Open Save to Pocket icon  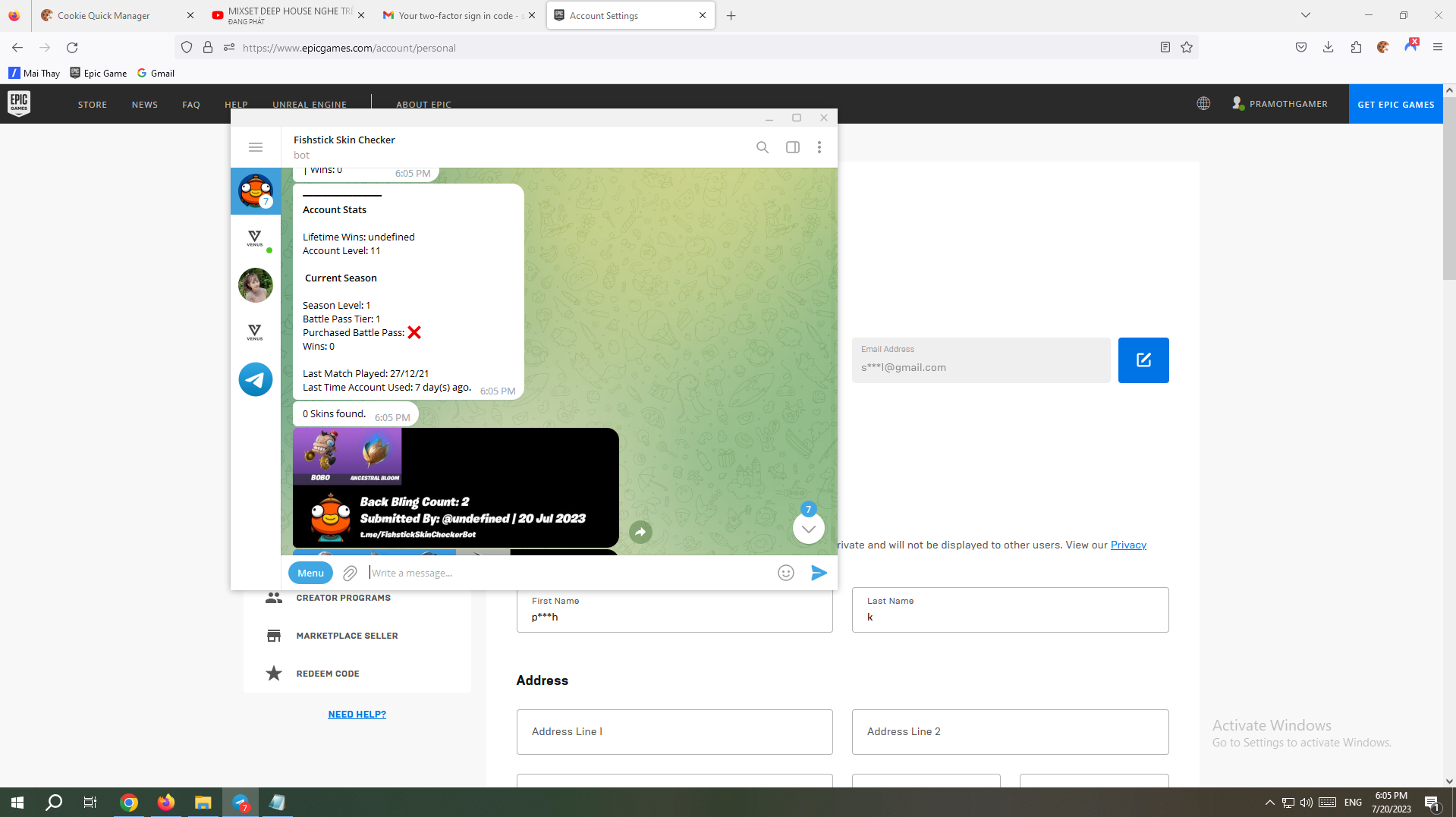pos(1301,47)
